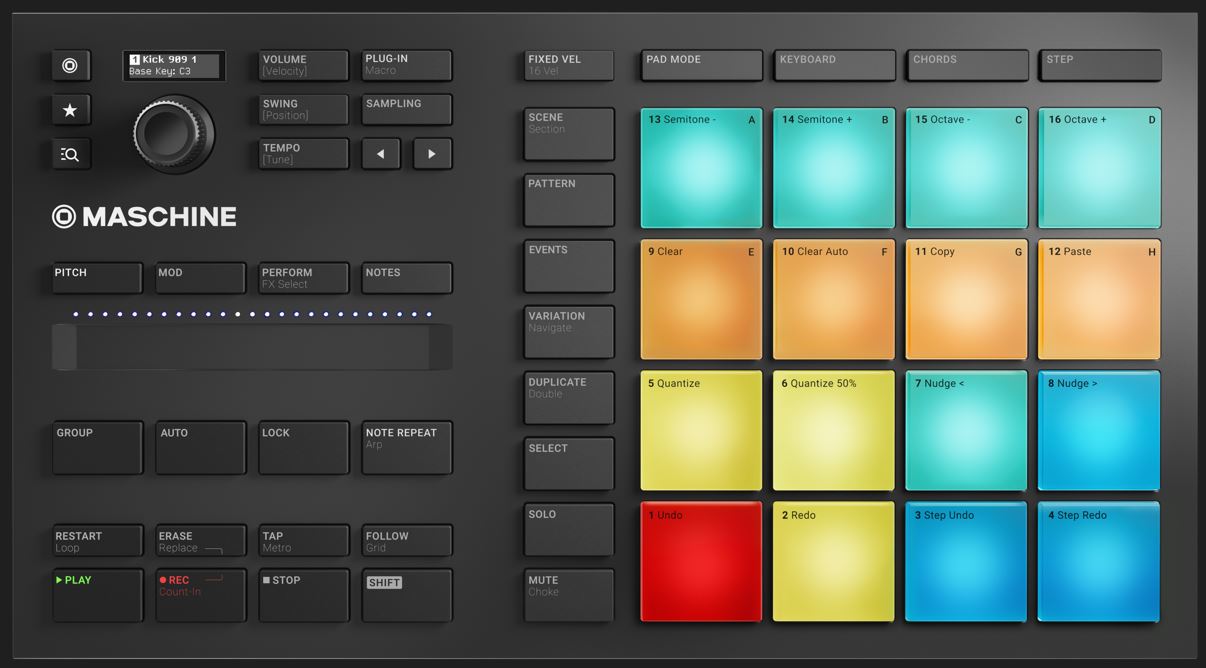Tap pad 8 Nudge right

click(1101, 431)
